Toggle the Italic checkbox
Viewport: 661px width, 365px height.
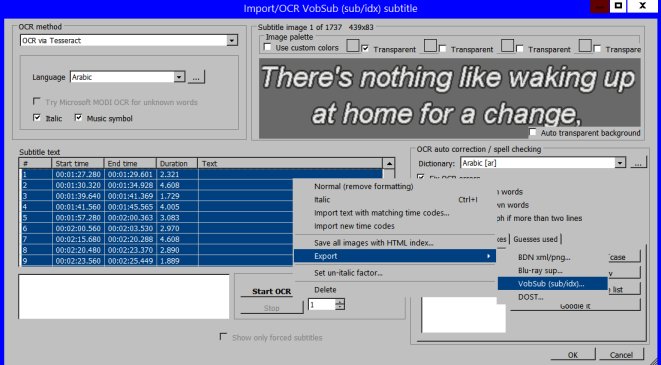(37, 118)
